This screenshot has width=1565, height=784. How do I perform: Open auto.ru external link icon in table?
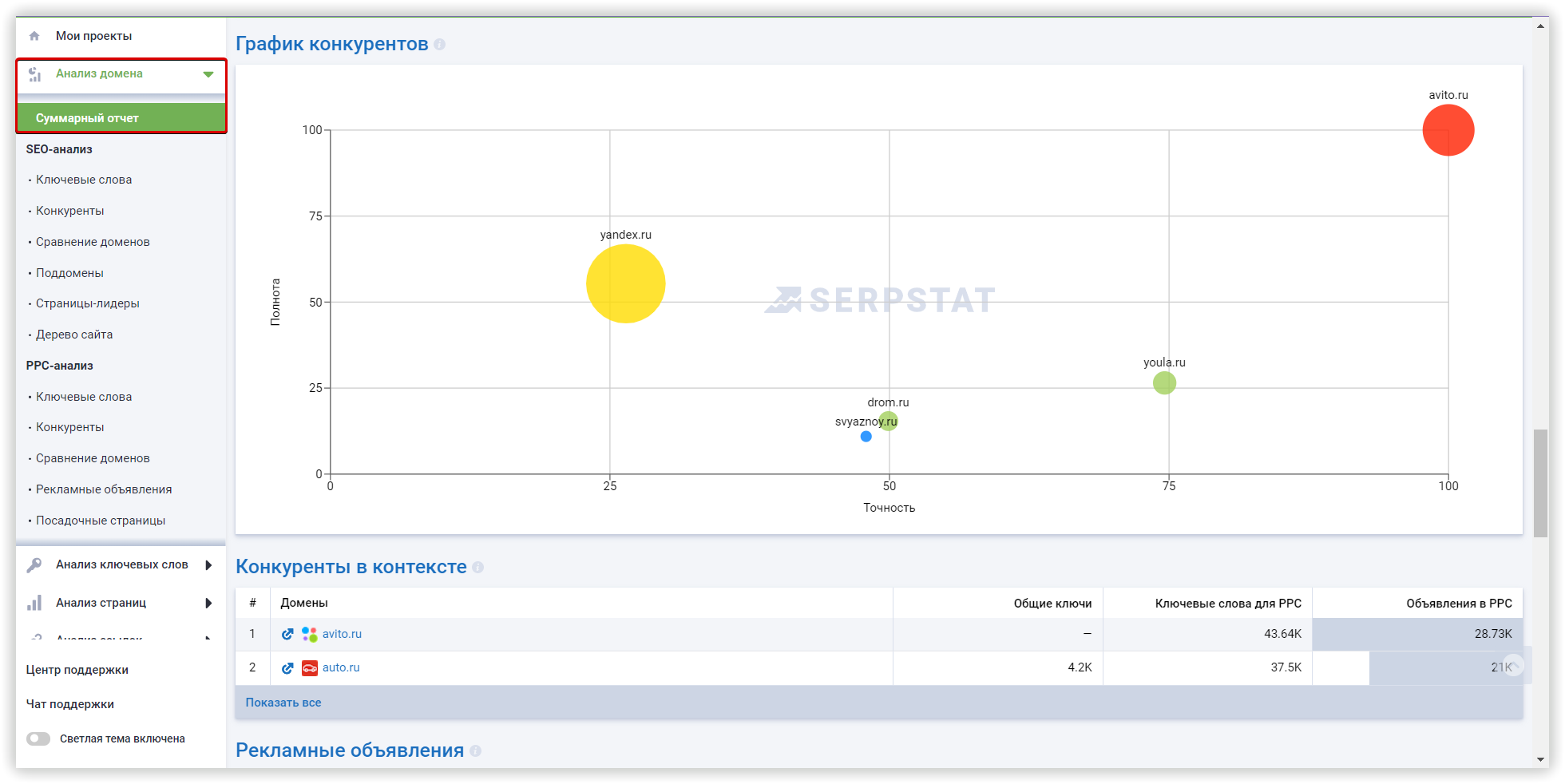pos(287,667)
